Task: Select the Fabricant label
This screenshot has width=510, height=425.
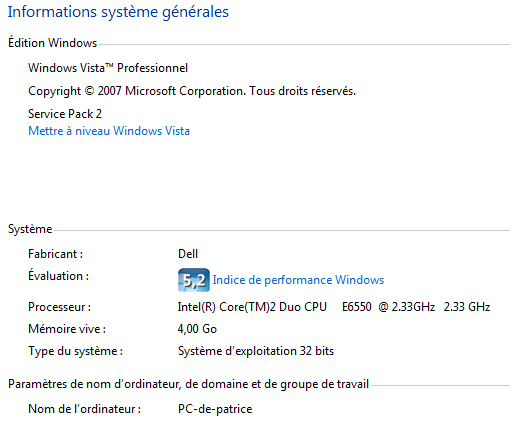Action: [x=55, y=254]
